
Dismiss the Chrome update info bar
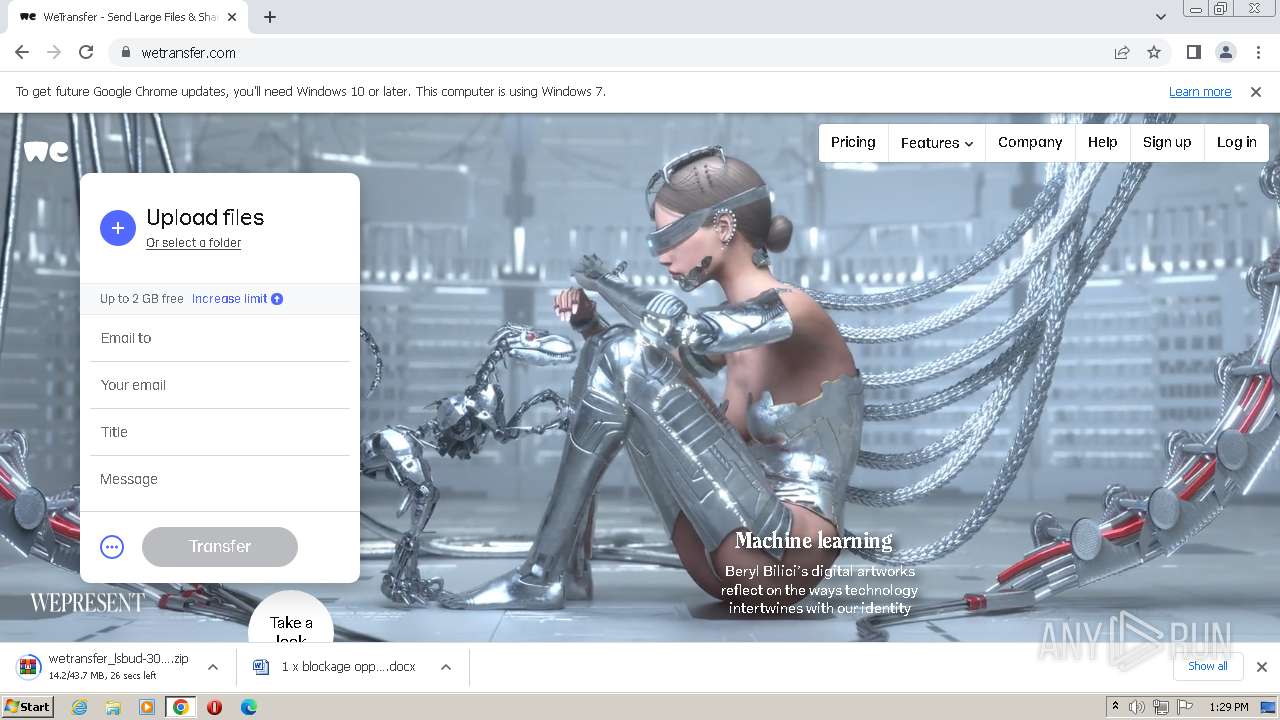coord(1256,91)
